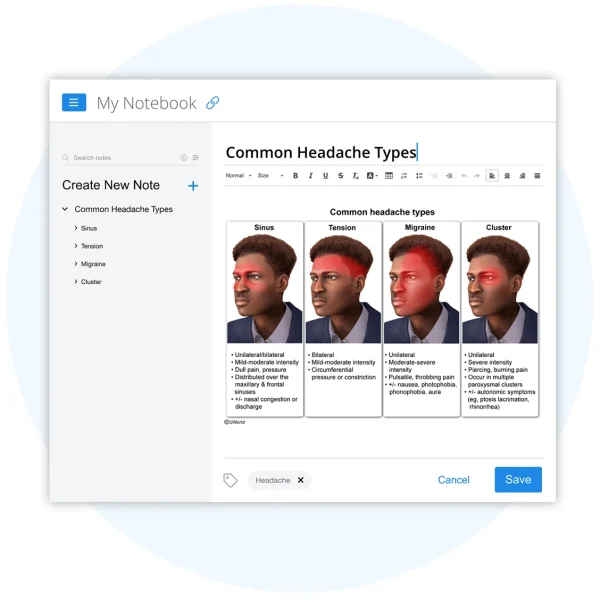Toggle strikethrough formatting

[341, 176]
